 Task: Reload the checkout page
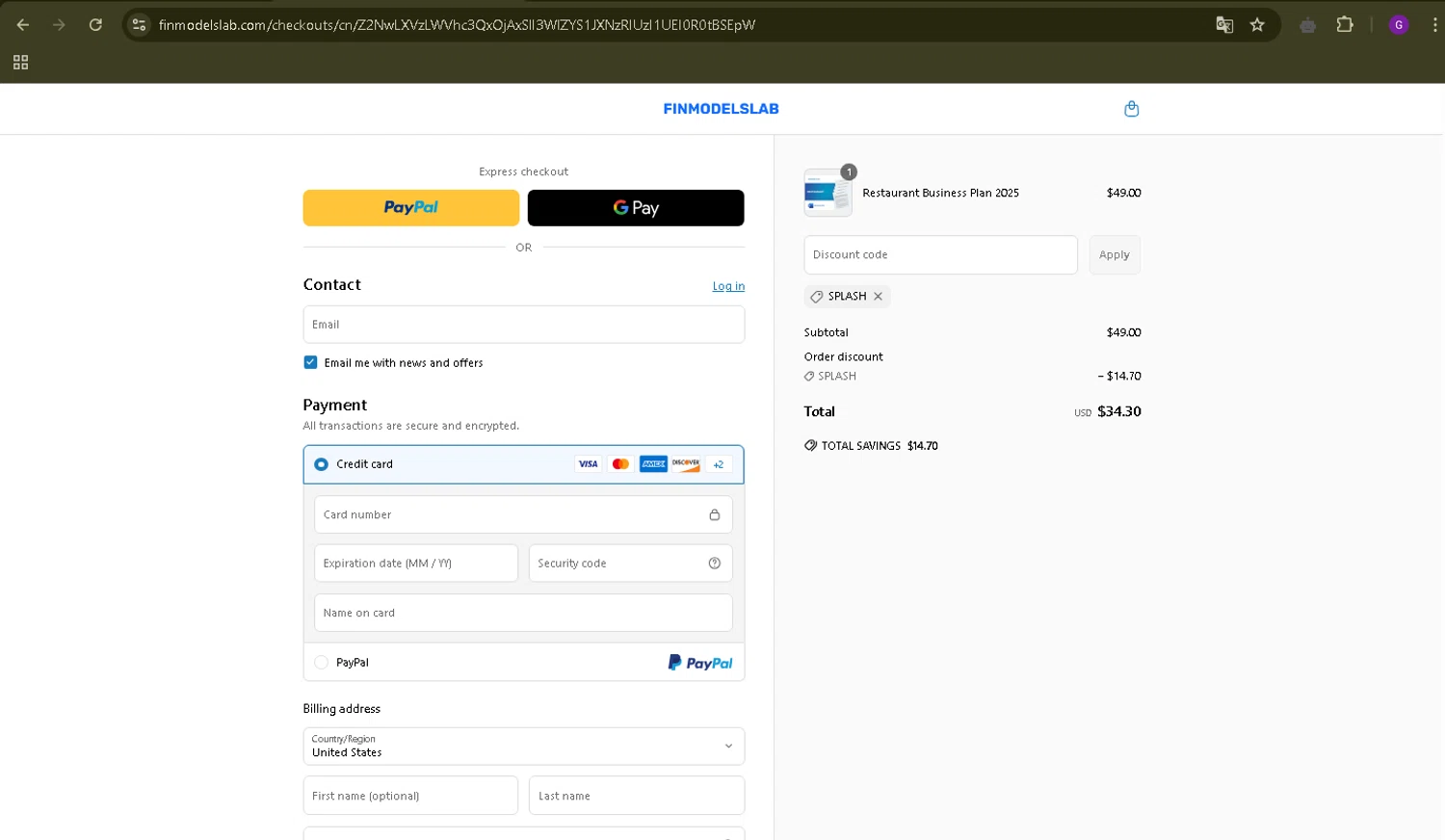click(95, 25)
